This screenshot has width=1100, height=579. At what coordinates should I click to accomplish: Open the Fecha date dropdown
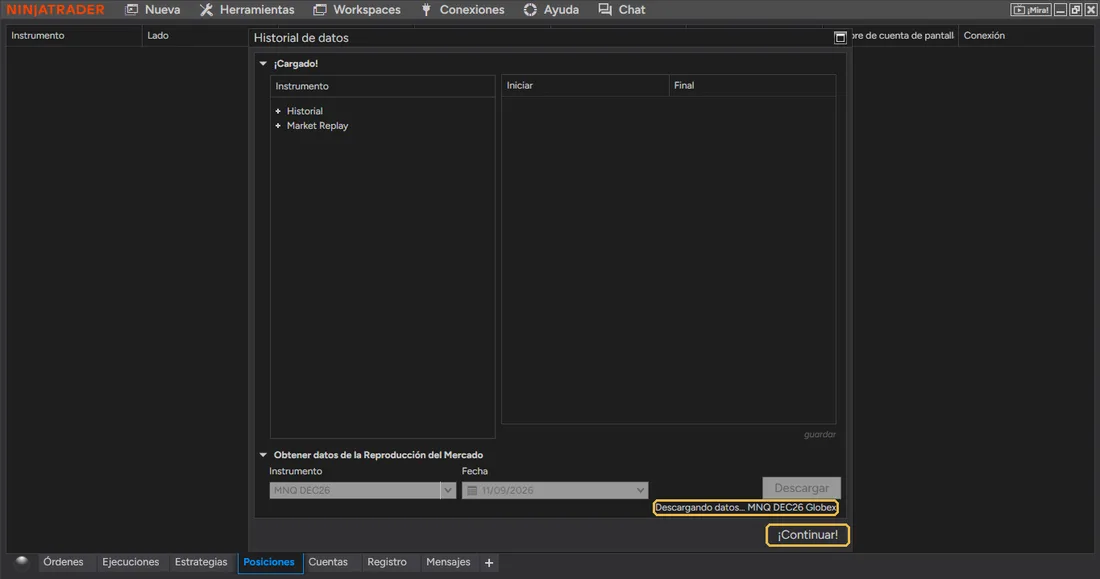coord(640,490)
